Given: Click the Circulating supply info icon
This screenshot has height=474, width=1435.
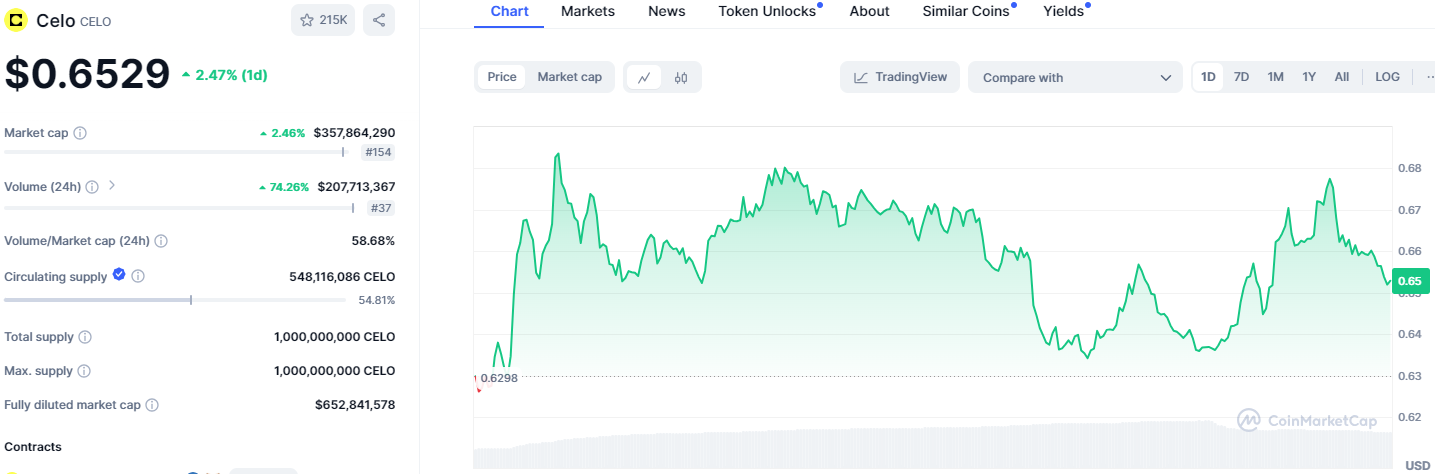Looking at the screenshot, I should click(x=138, y=276).
